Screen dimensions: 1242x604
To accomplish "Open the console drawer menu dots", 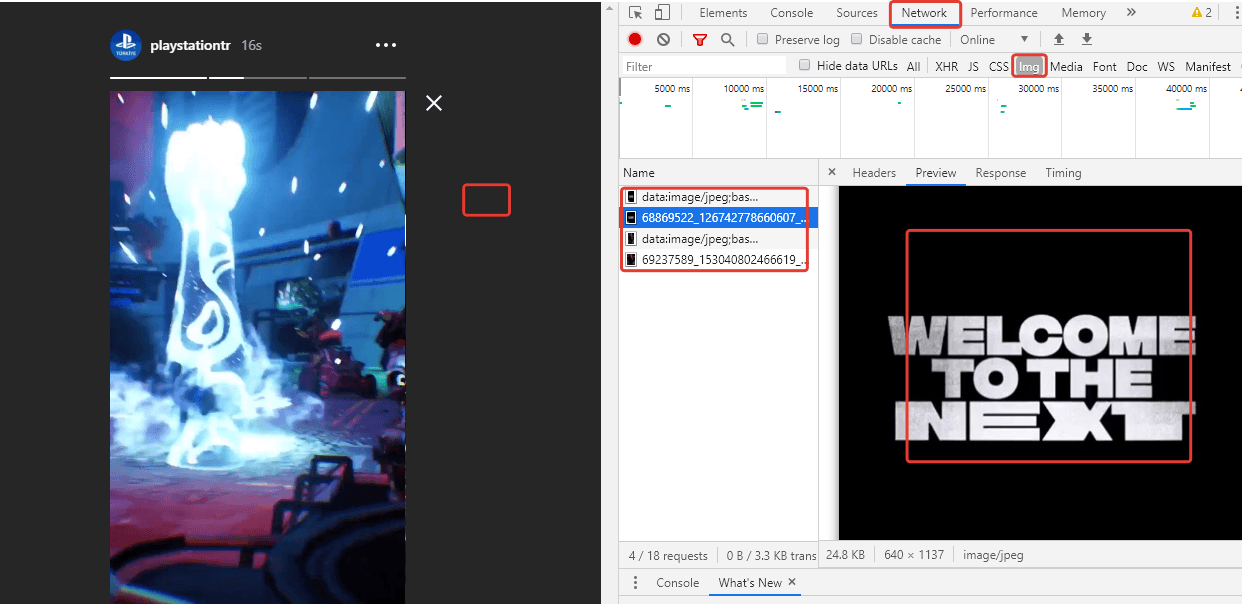I will (x=635, y=582).
